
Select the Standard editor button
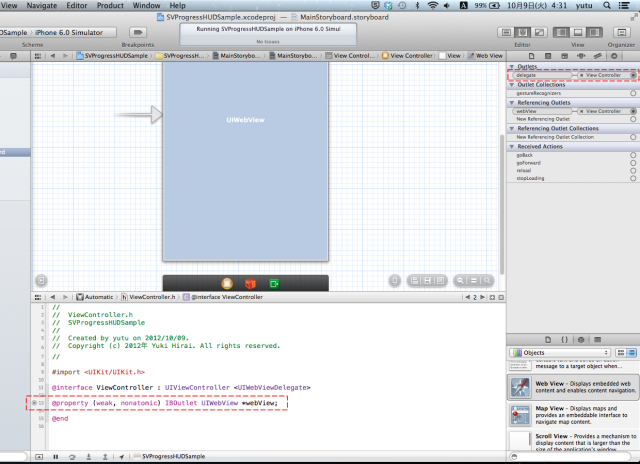pyautogui.click(x=506, y=32)
